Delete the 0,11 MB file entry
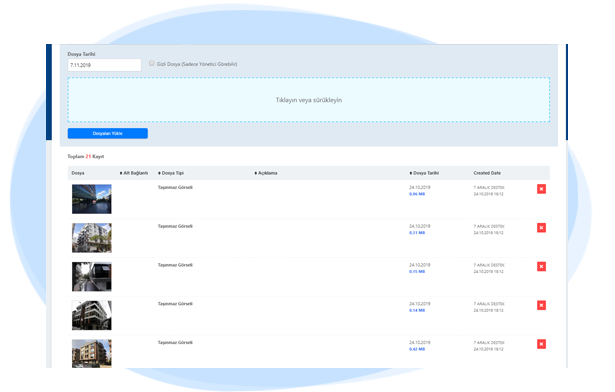 (541, 228)
